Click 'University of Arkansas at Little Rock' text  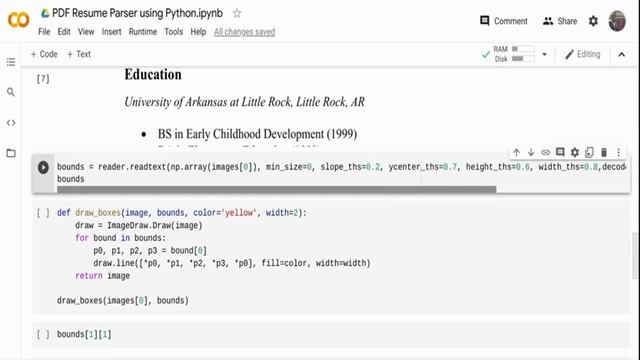[208, 102]
